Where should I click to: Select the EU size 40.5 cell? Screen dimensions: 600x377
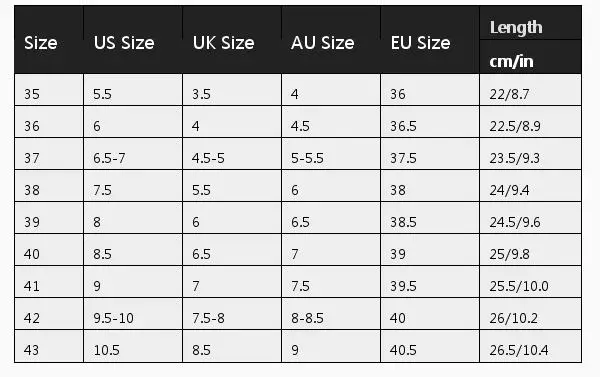coord(430,346)
